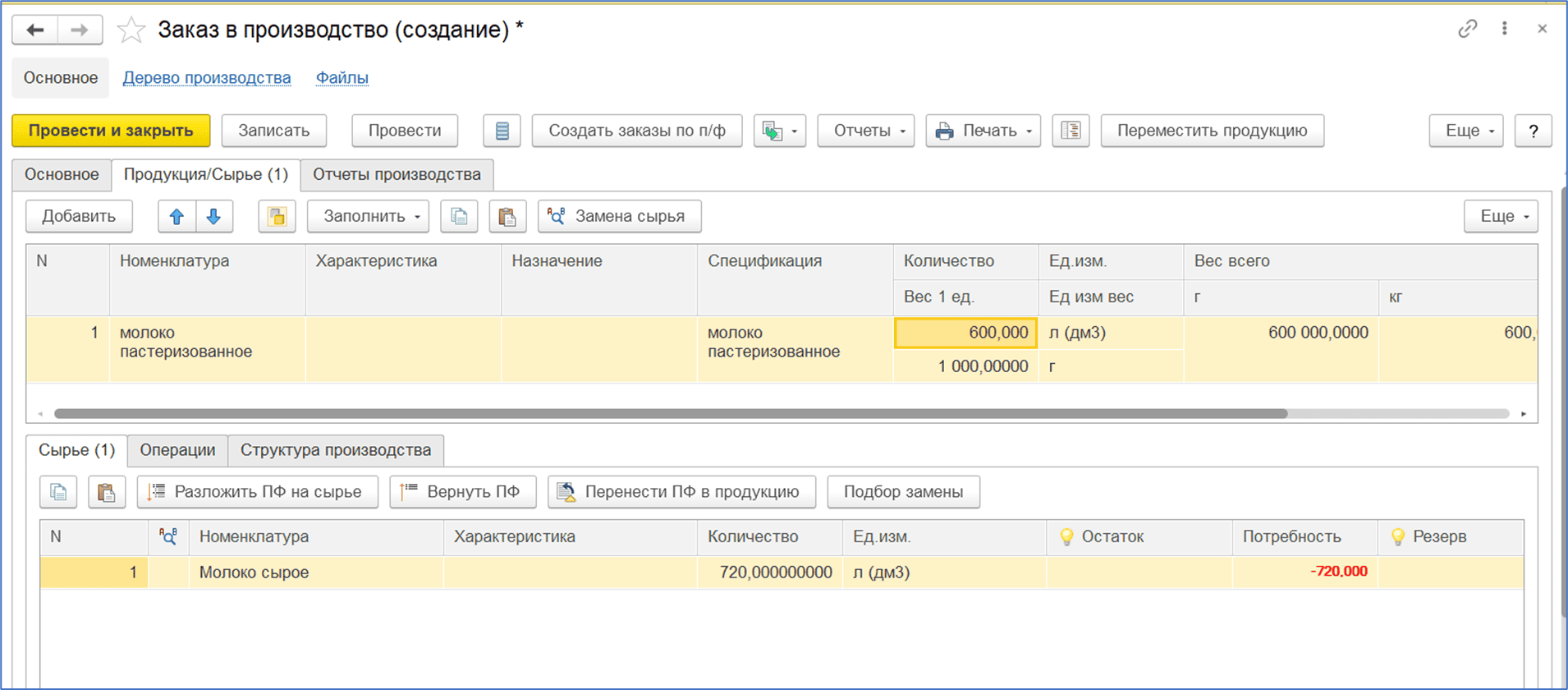Open the Отчеты dropdown menu

[x=866, y=131]
